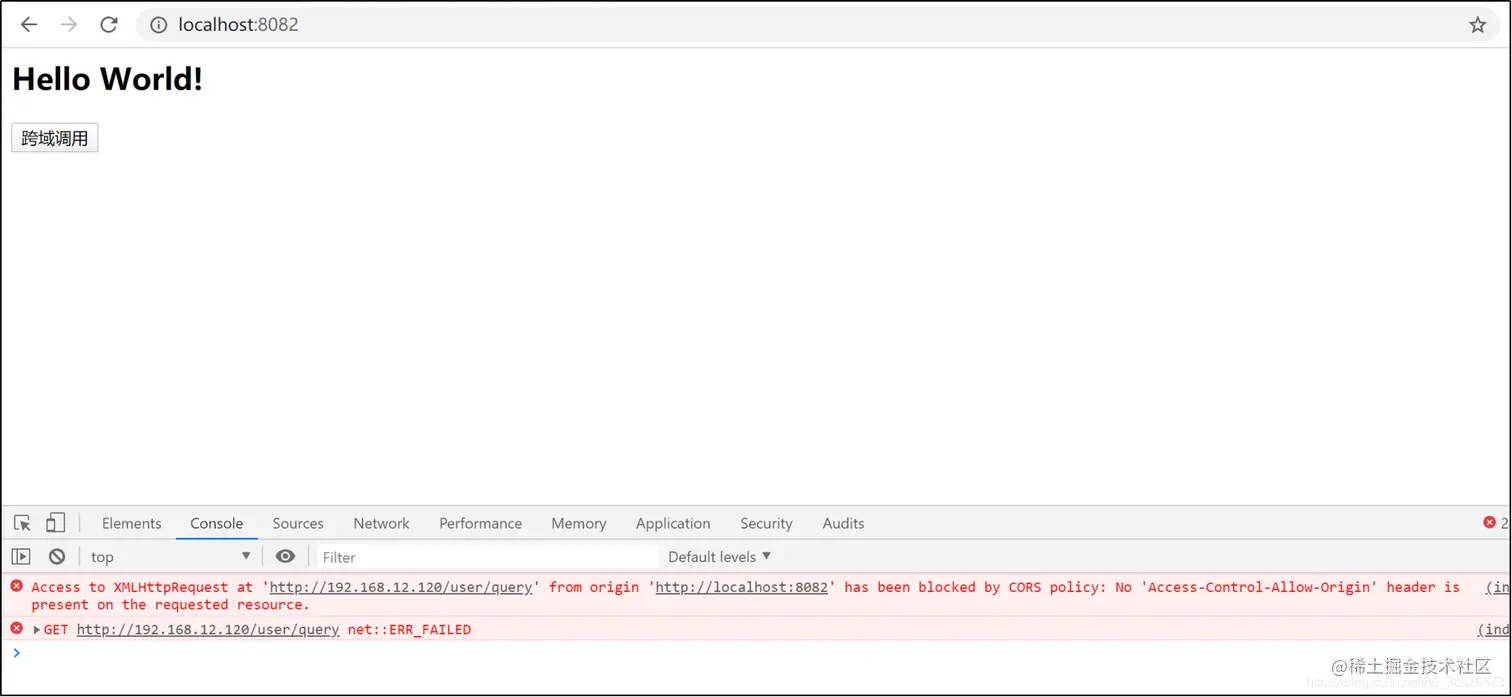Viewport: 1512px width, 697px height.
Task: Open the Default levels dropdown
Action: [720, 557]
